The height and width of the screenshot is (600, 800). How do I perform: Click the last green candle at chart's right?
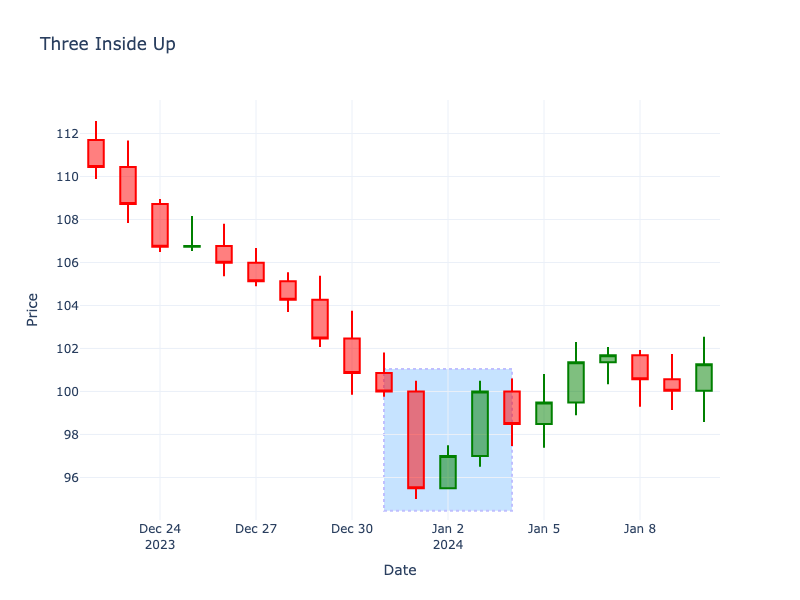[x=704, y=377]
